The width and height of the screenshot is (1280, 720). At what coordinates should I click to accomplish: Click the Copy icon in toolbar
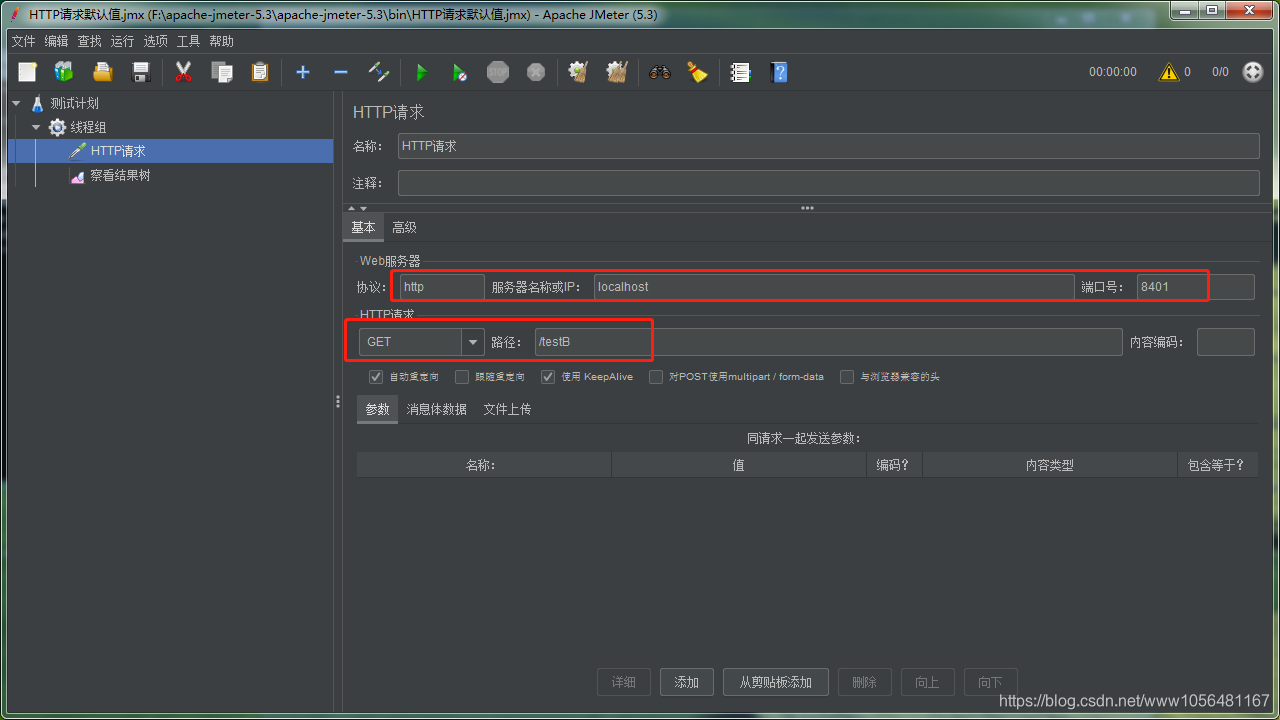[221, 72]
